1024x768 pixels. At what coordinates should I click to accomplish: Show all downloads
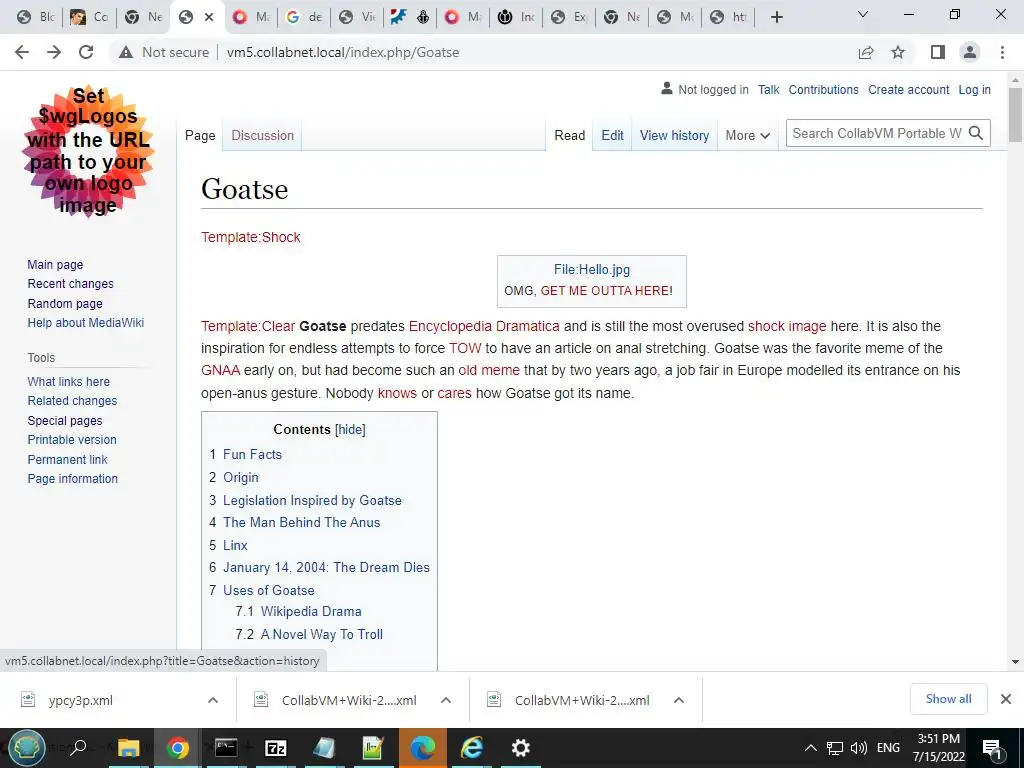[948, 699]
